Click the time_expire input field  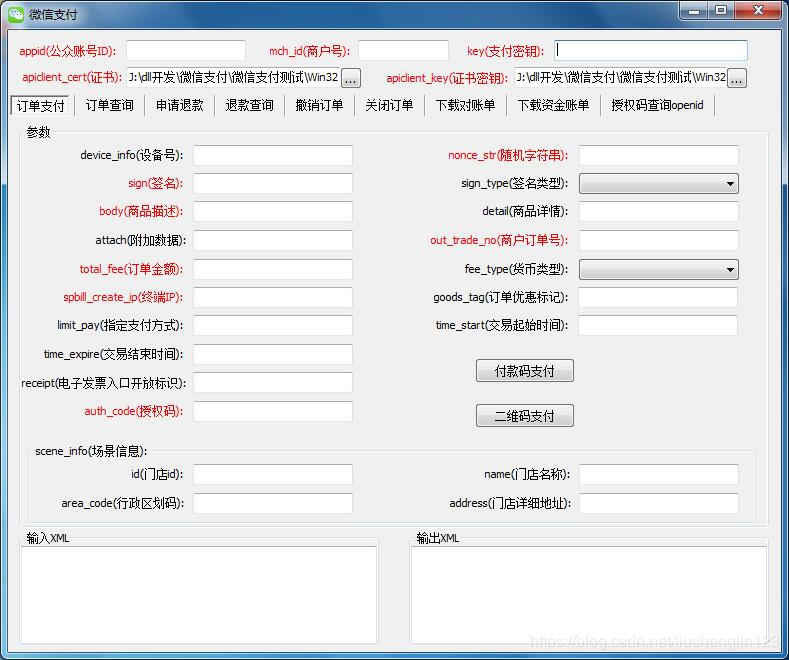273,355
